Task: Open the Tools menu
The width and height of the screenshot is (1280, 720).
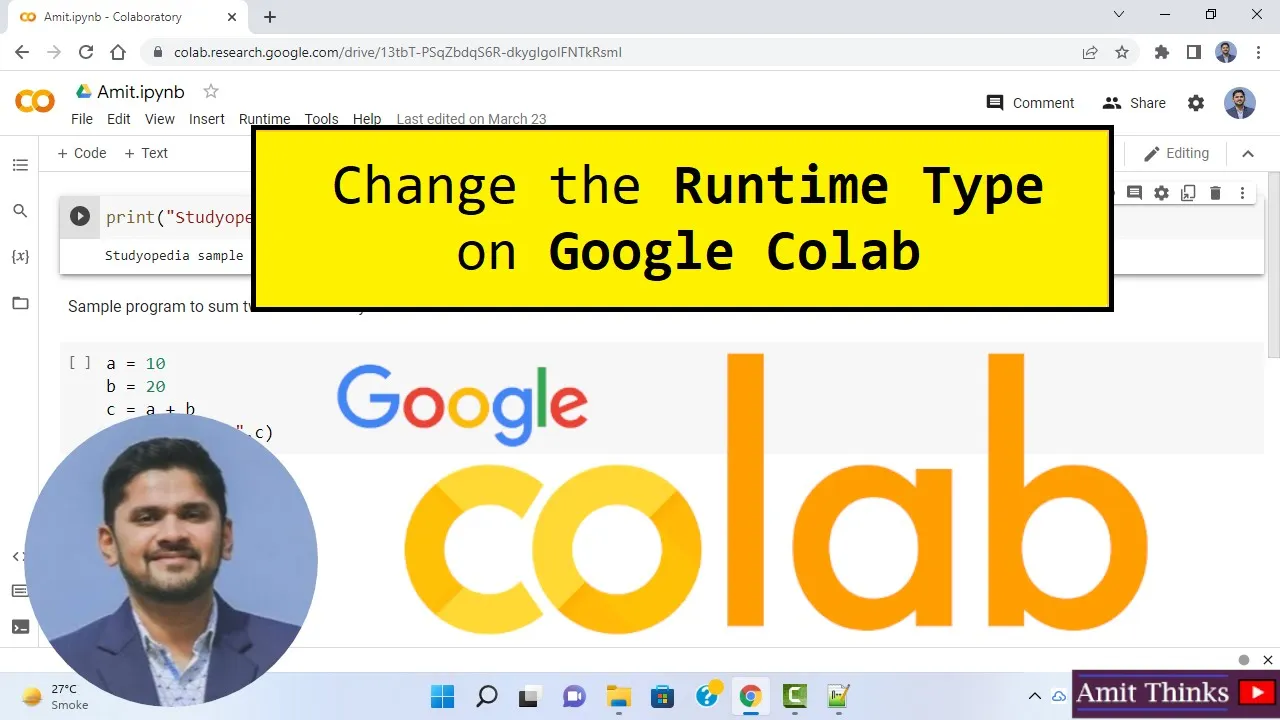Action: 321,119
